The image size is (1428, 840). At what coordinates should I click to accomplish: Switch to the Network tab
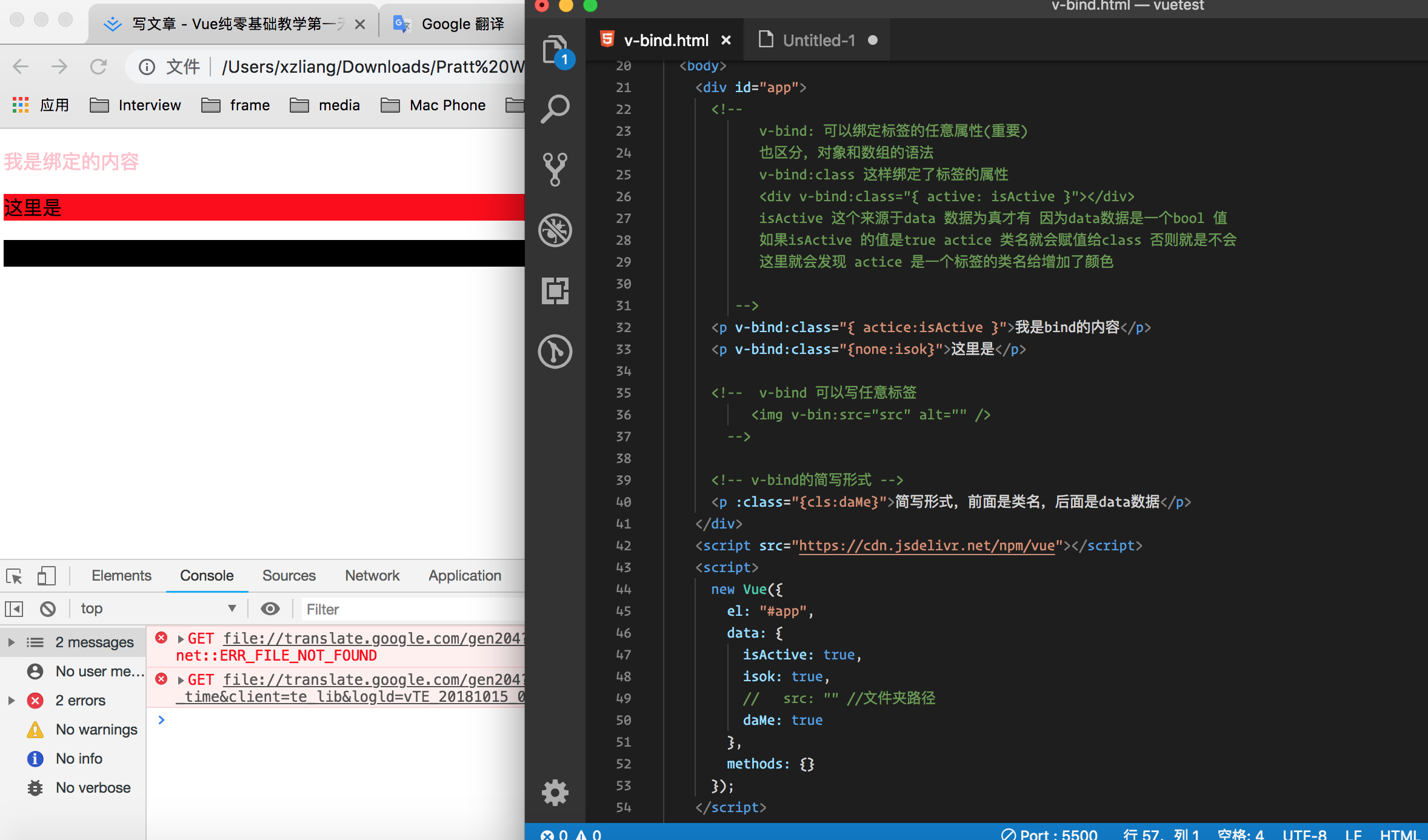coord(372,576)
